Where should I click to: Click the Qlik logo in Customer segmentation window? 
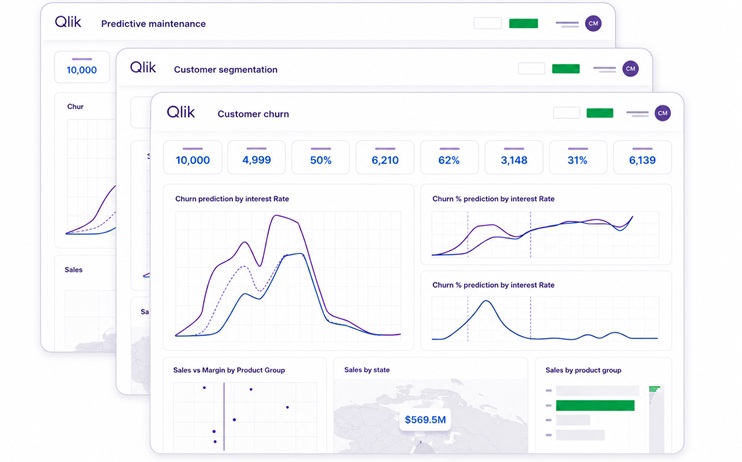coord(143,67)
